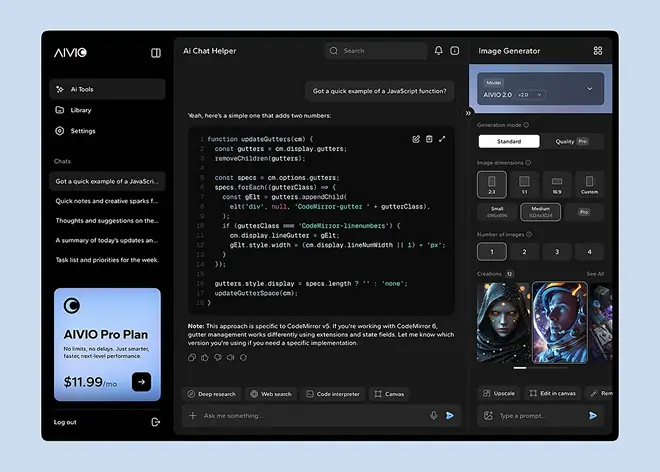
Task: Set number of images to 3
Action: [x=557, y=252]
